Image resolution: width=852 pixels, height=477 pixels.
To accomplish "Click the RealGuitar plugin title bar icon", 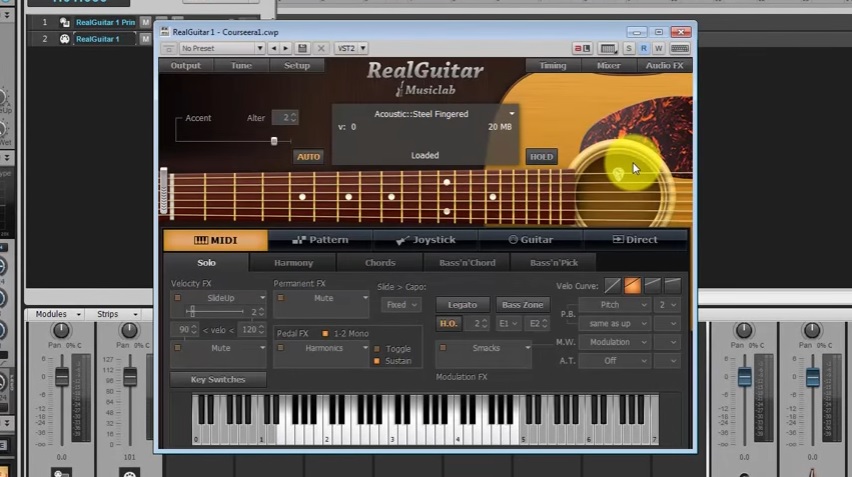I will coord(165,32).
